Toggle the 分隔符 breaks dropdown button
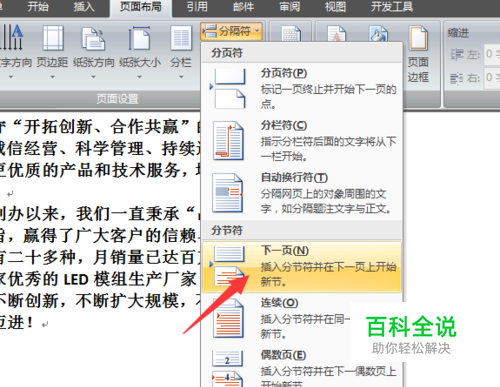This screenshot has height=387, width=500. 231,31
